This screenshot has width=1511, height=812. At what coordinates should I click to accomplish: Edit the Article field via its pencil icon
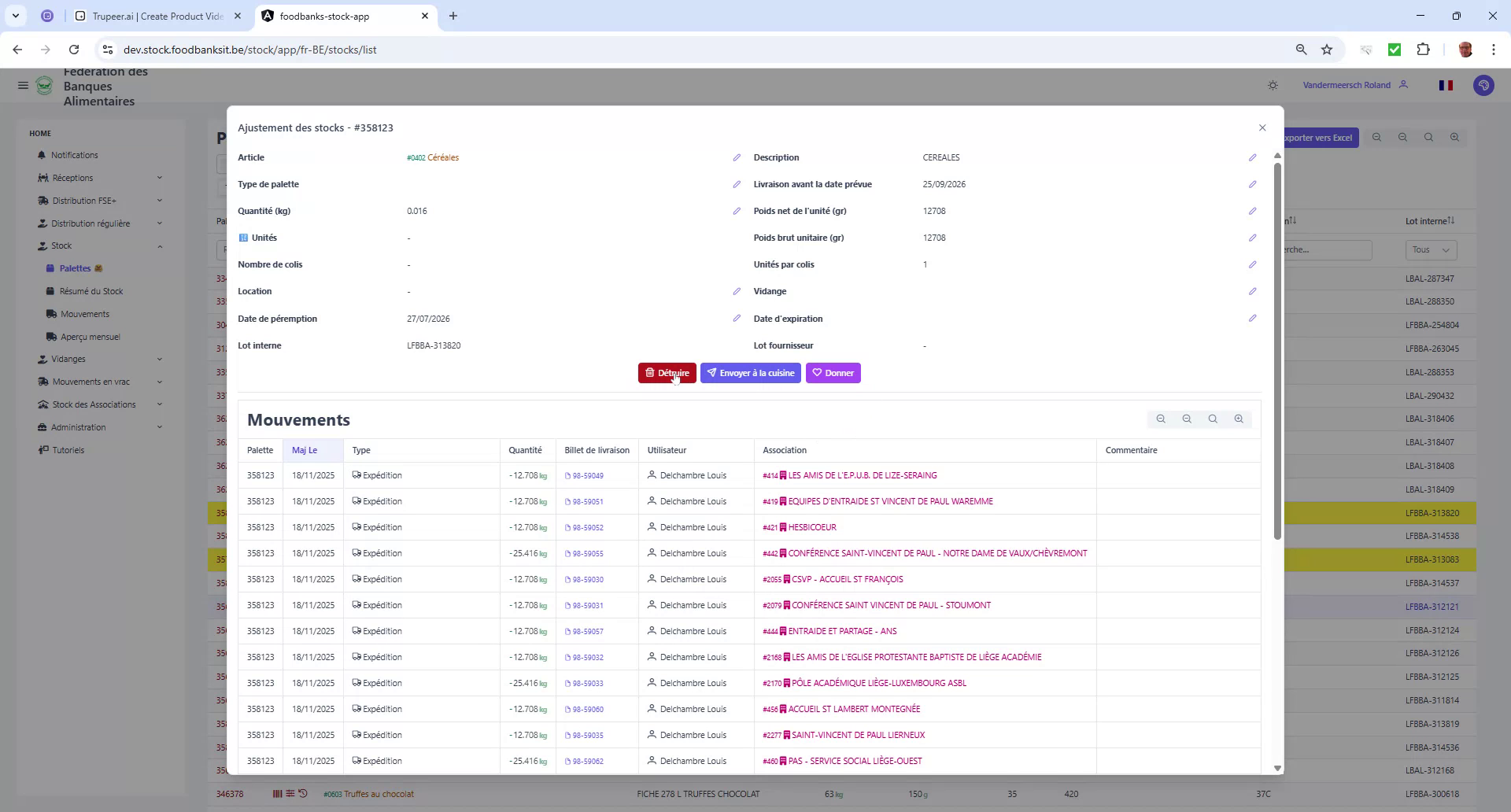click(x=737, y=157)
